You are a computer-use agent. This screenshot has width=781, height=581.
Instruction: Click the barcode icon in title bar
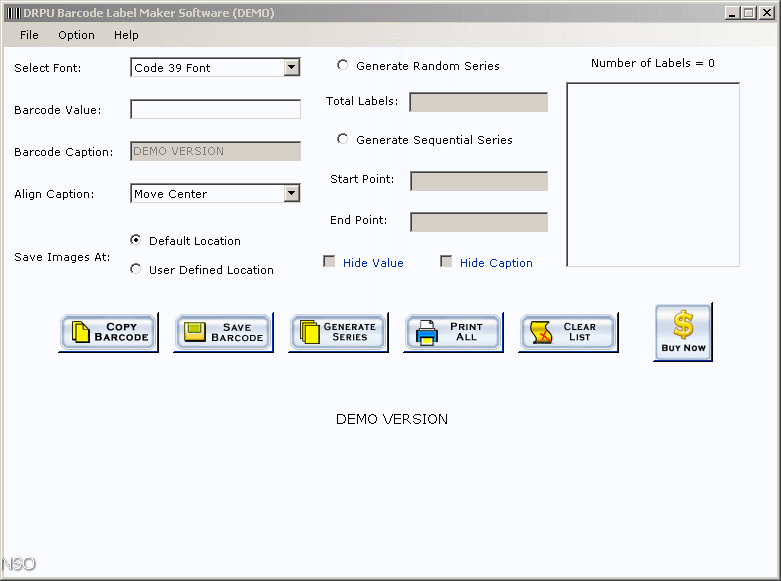(x=13, y=13)
